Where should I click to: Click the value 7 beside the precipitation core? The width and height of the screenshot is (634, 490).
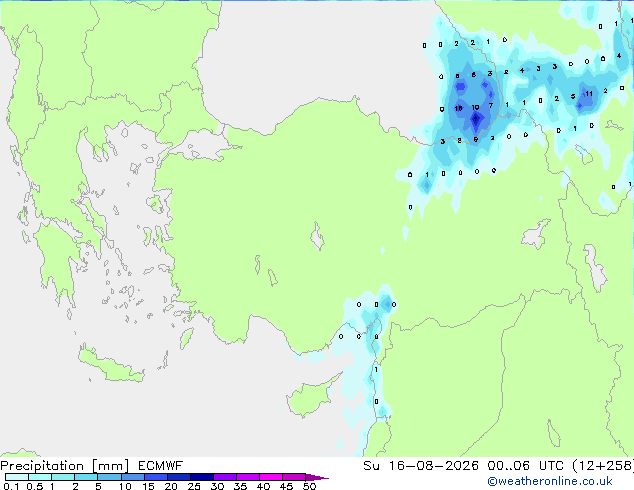tap(491, 106)
